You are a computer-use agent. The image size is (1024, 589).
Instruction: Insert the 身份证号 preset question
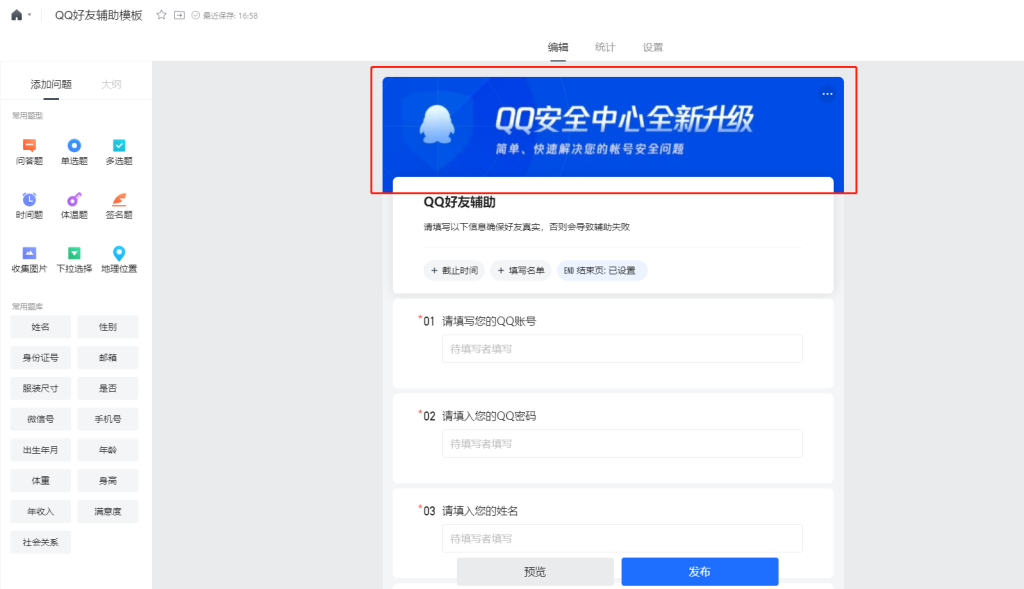point(40,357)
